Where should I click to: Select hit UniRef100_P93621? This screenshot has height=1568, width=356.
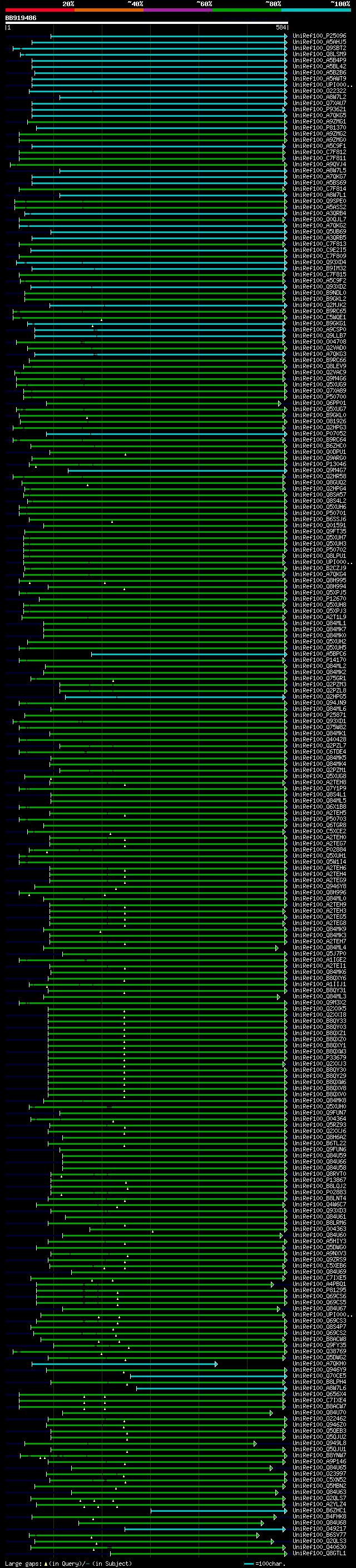[319, 109]
